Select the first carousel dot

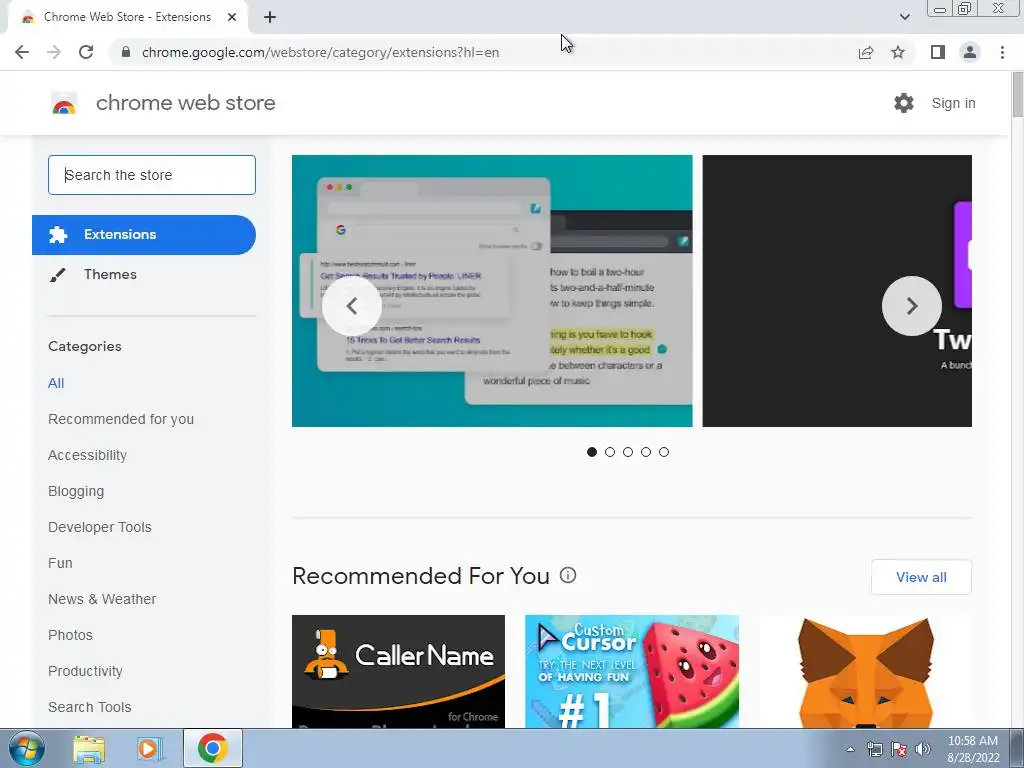coord(592,452)
